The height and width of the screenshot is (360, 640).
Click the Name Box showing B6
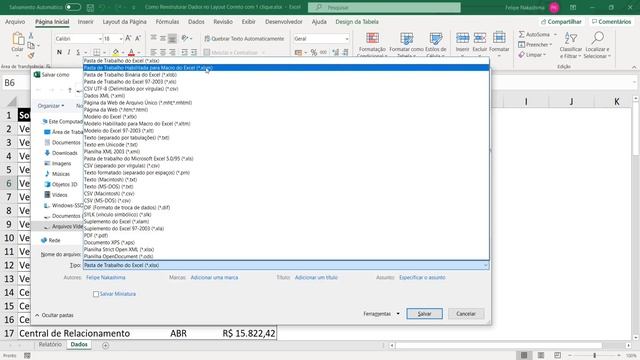[16, 83]
